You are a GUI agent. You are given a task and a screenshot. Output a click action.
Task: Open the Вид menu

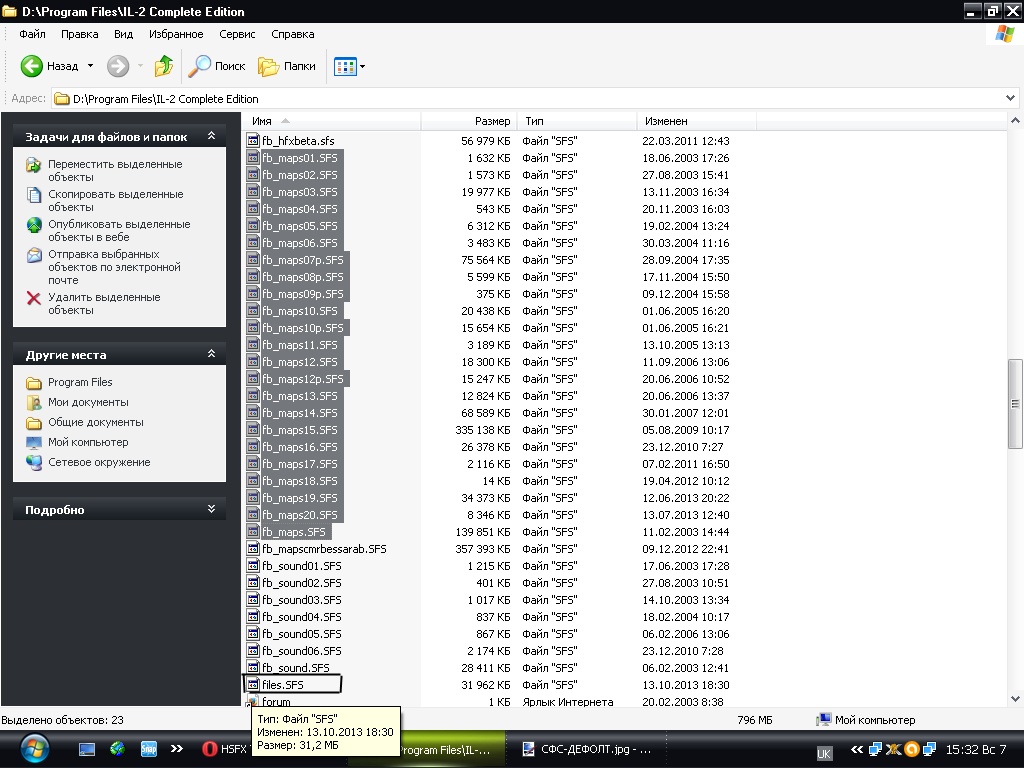pos(123,34)
